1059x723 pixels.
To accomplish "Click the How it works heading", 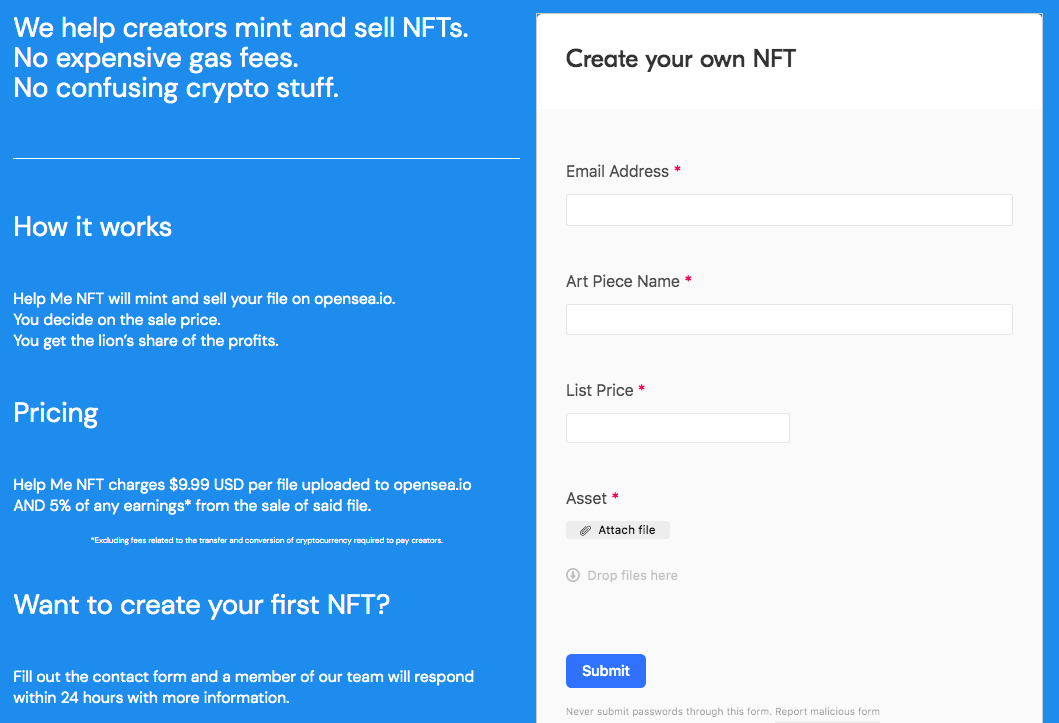I will click(x=92, y=227).
